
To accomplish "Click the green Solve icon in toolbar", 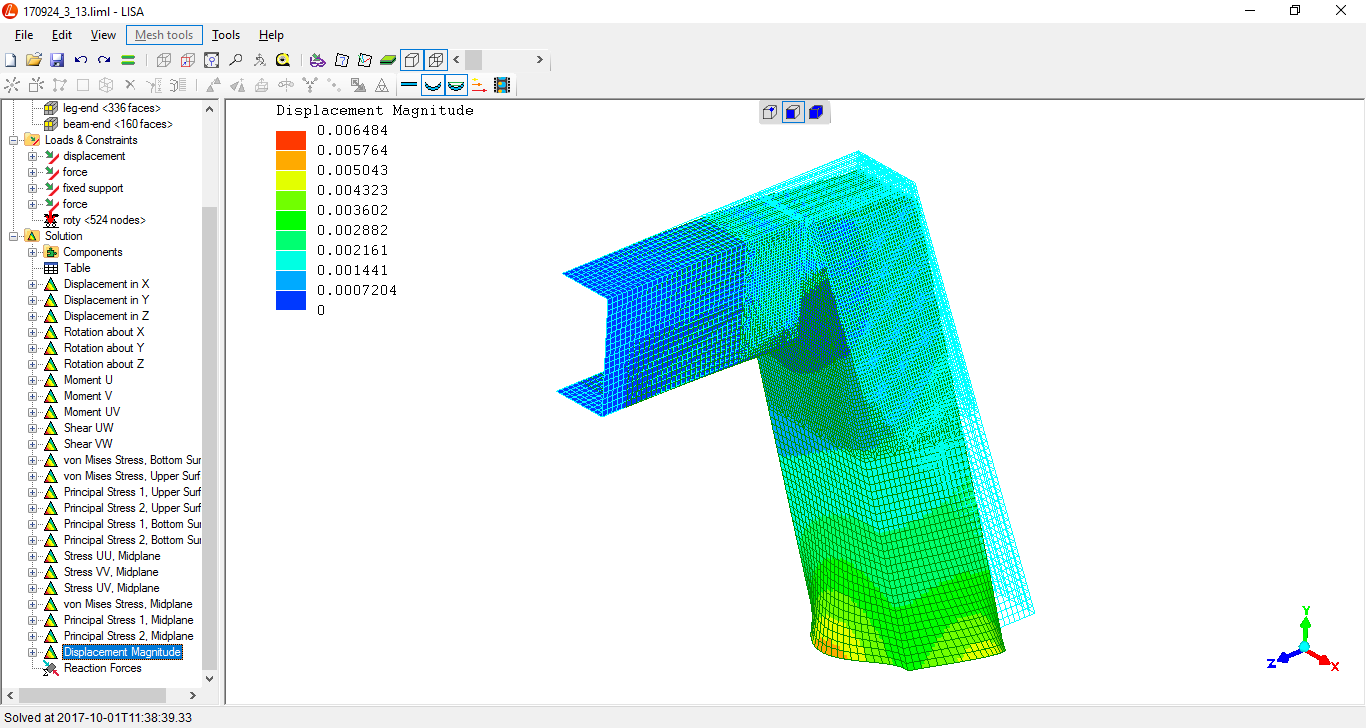I will 128,60.
